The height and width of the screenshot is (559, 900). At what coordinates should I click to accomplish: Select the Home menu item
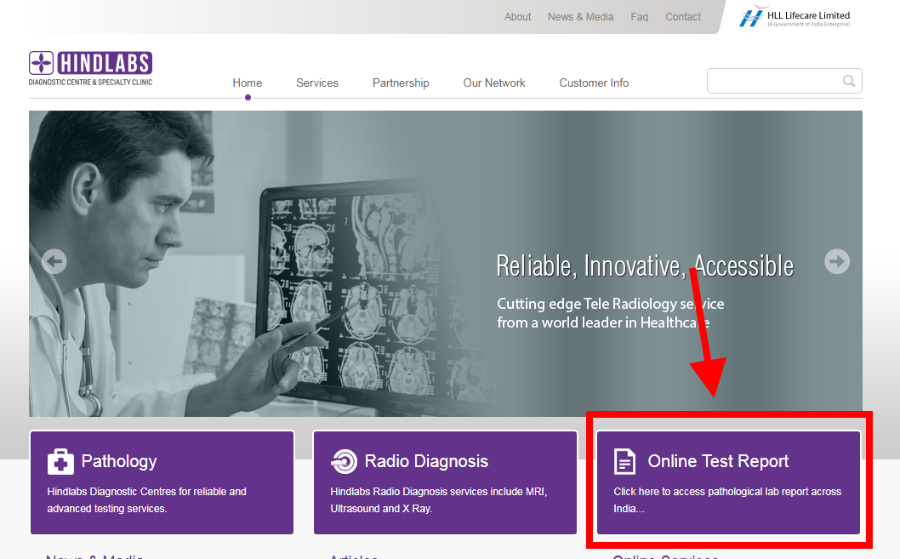click(247, 83)
